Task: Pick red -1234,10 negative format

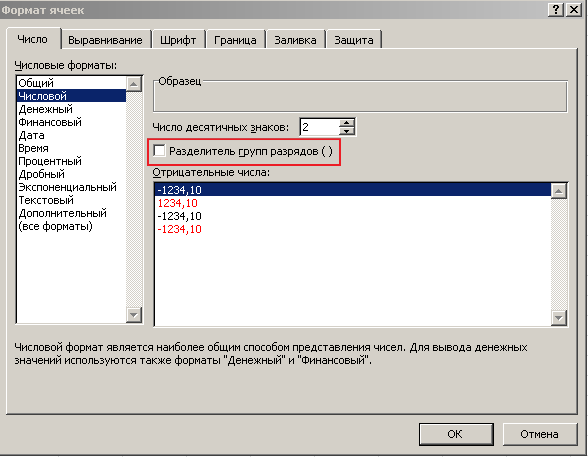Action: (179, 229)
